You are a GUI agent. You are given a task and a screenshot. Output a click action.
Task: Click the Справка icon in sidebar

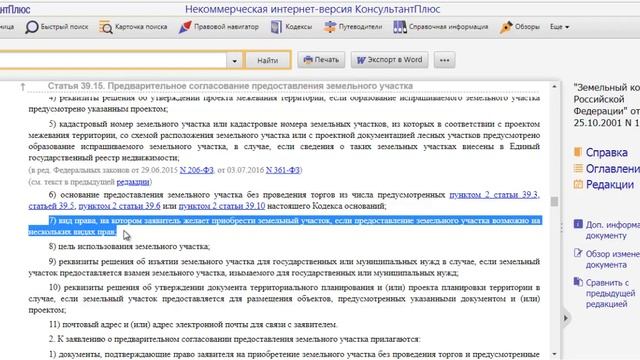[x=578, y=152]
